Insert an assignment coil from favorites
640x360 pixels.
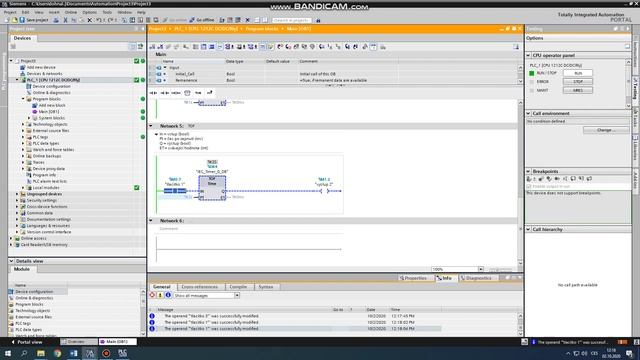(x=176, y=93)
